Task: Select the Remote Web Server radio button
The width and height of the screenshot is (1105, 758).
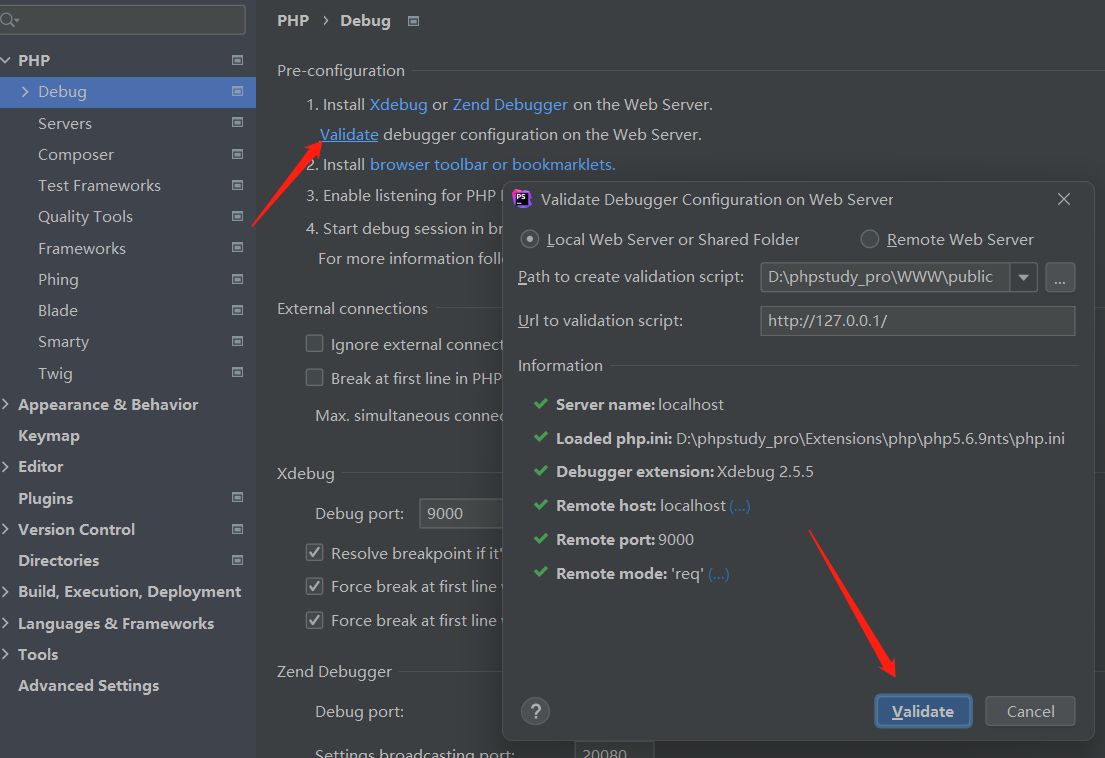Action: point(870,240)
